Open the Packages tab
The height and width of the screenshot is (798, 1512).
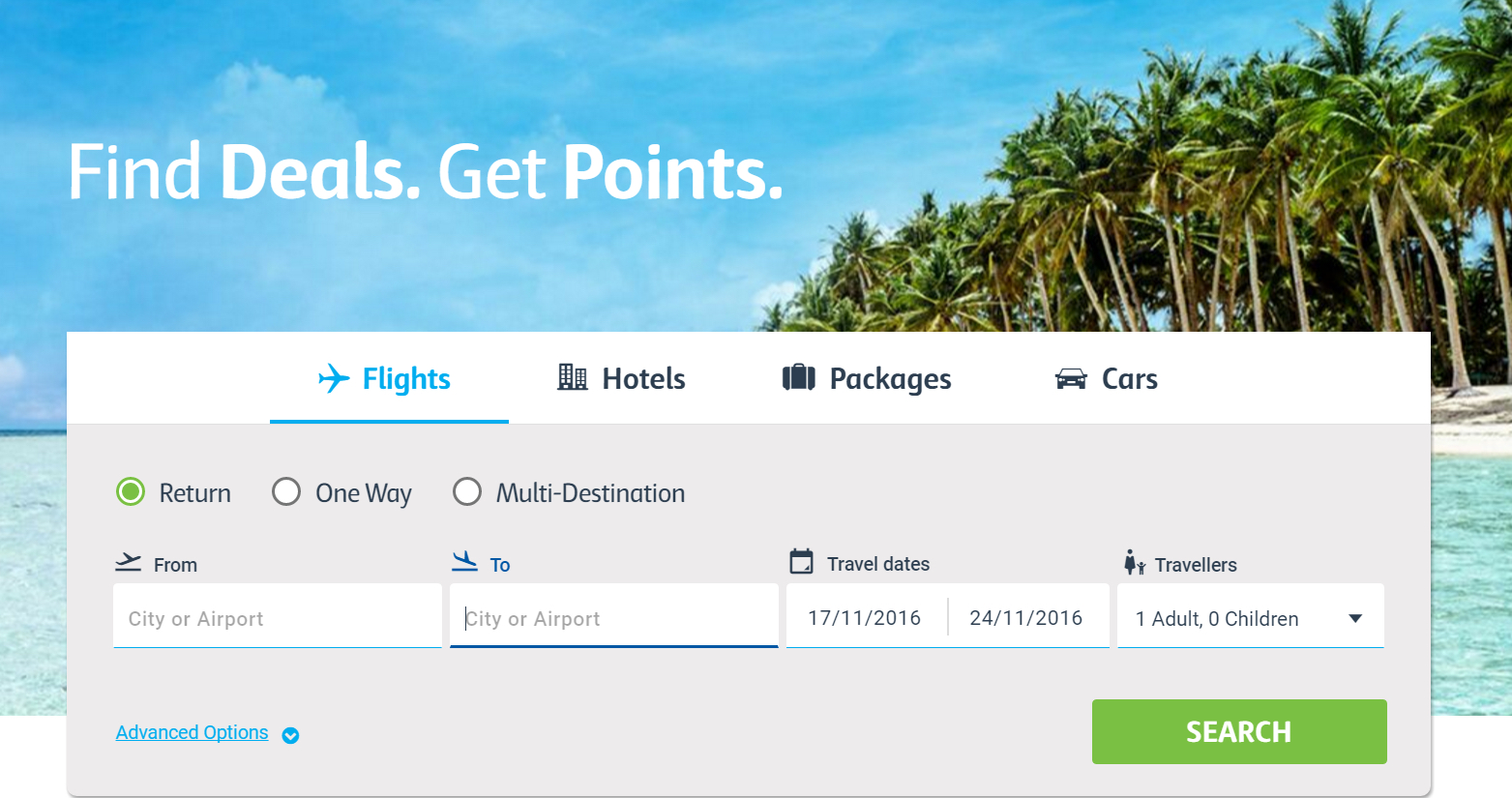[889, 378]
